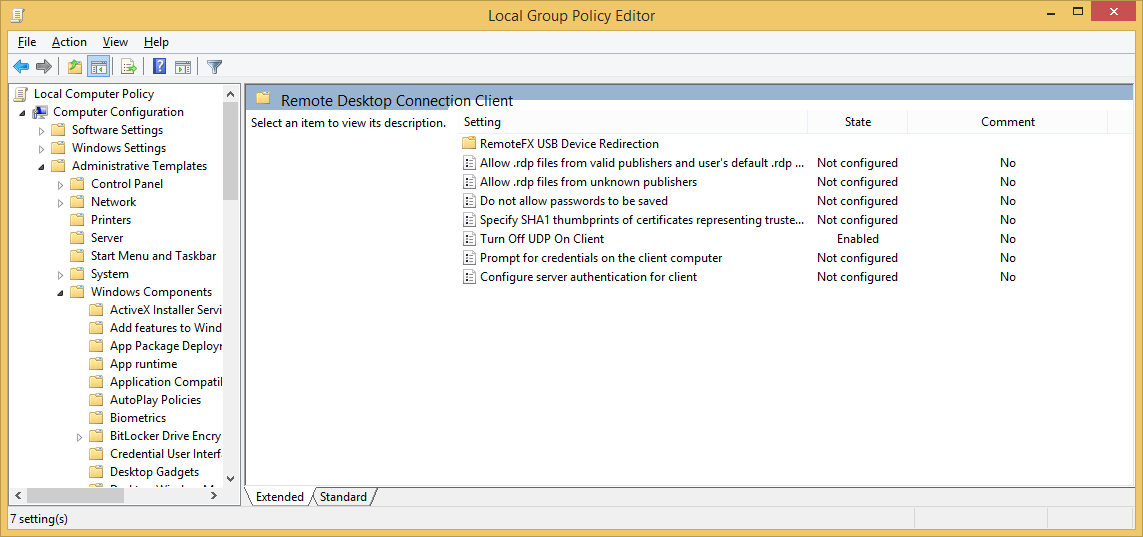This screenshot has width=1143, height=537.
Task: Click the Filter funnel toolbar icon
Action: click(214, 67)
